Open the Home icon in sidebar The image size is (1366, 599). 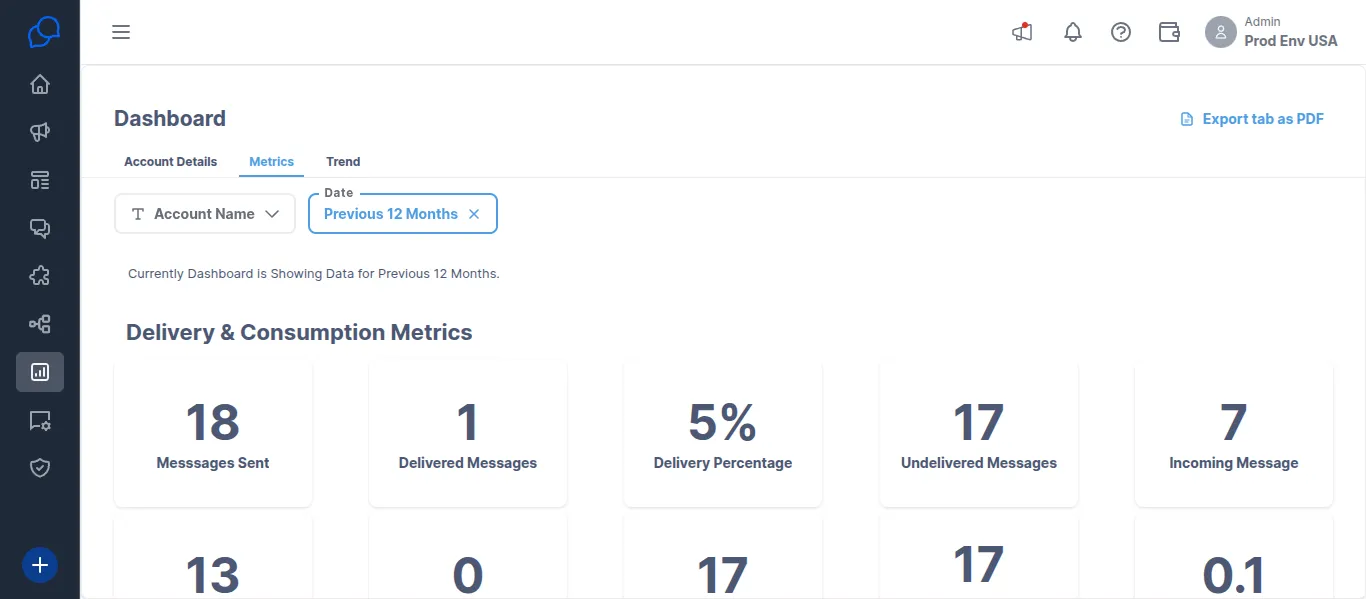40,84
